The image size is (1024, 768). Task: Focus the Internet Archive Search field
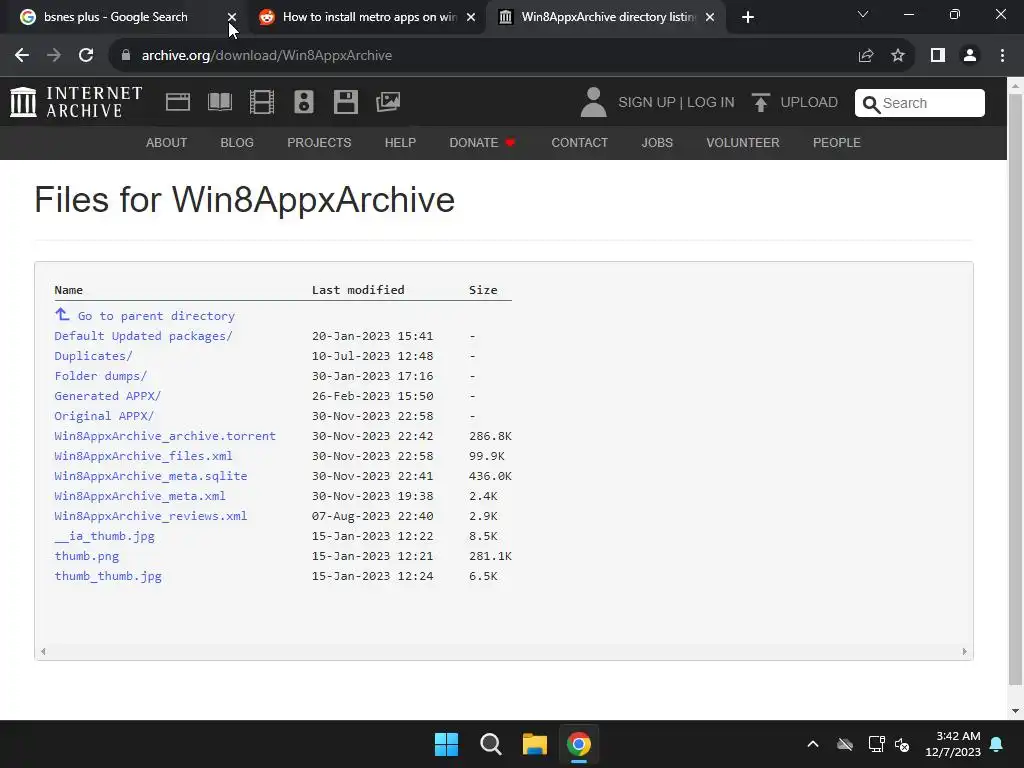pyautogui.click(x=920, y=103)
